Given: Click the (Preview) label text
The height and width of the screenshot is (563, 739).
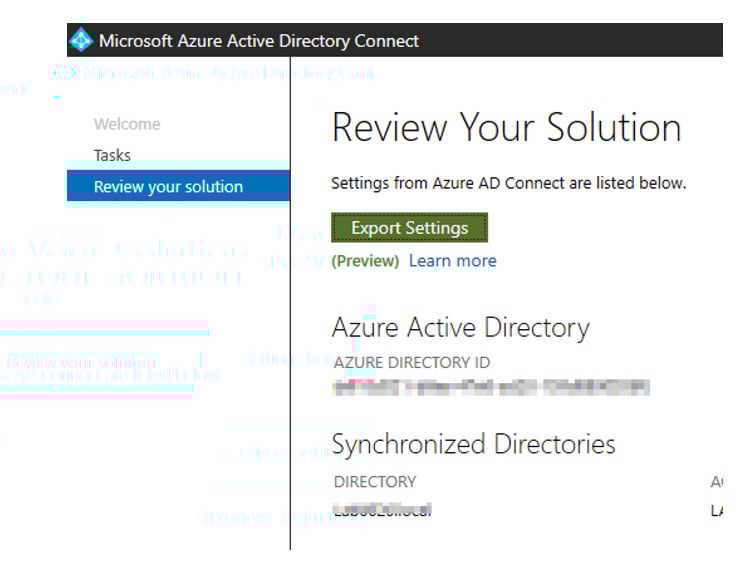Looking at the screenshot, I should pyautogui.click(x=365, y=261).
